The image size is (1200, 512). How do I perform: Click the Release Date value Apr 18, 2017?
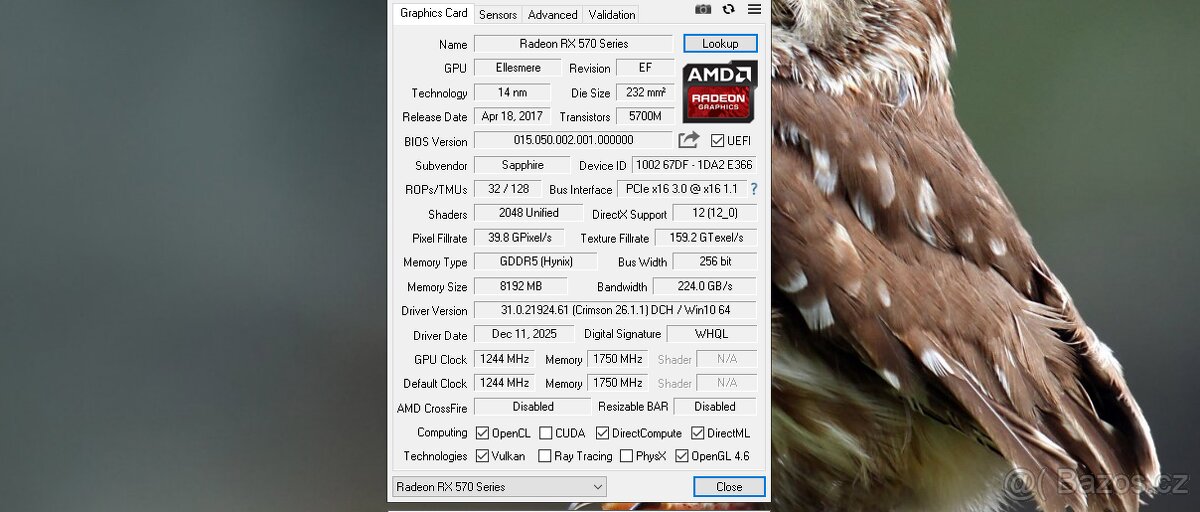[x=512, y=116]
